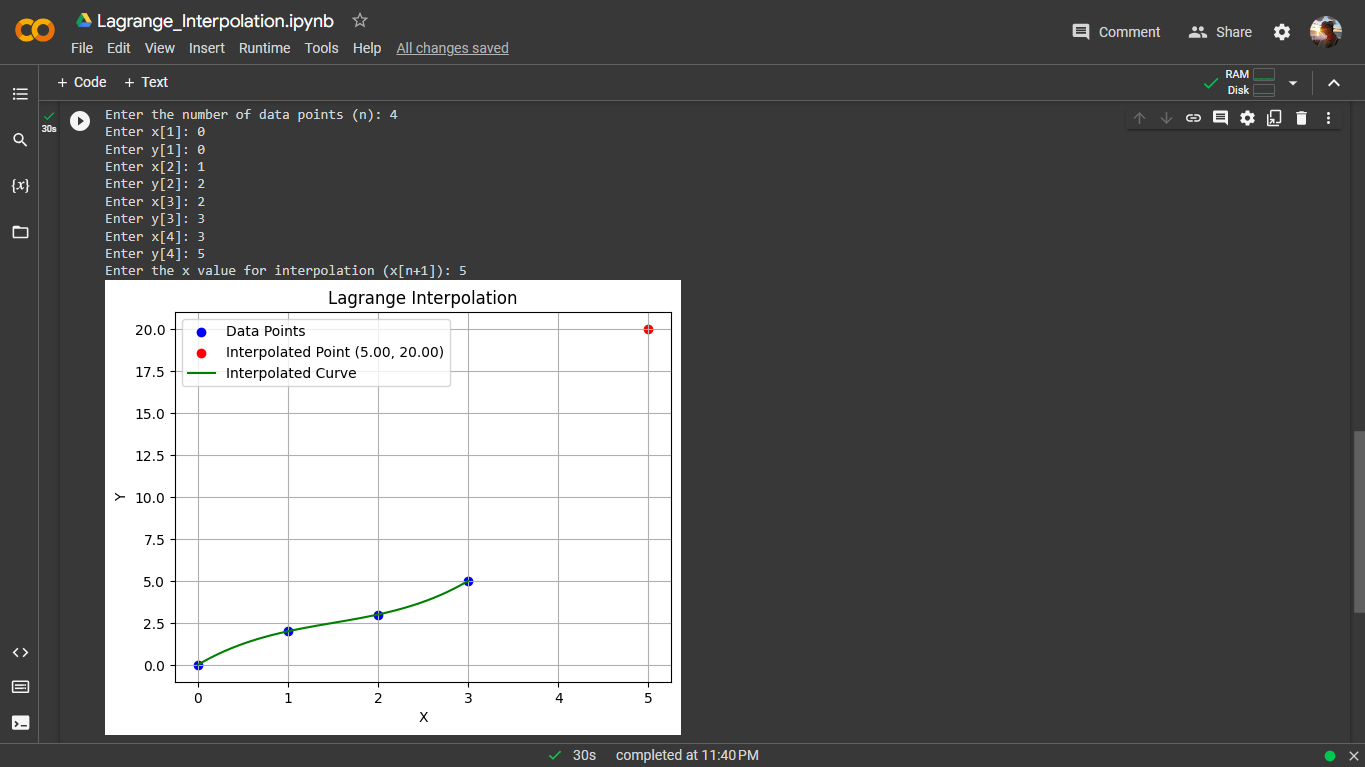Open the Tools menu
1365x767 pixels.
click(322, 48)
